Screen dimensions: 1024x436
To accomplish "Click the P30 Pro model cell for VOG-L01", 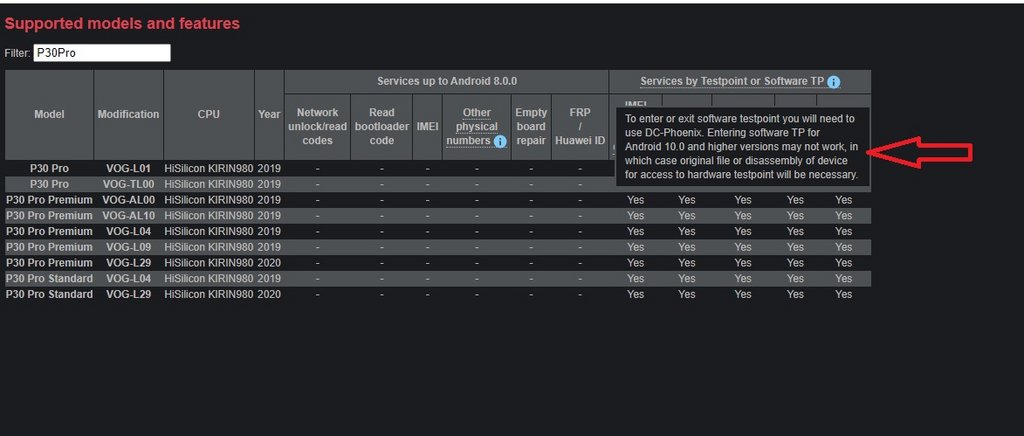I will 49,168.
